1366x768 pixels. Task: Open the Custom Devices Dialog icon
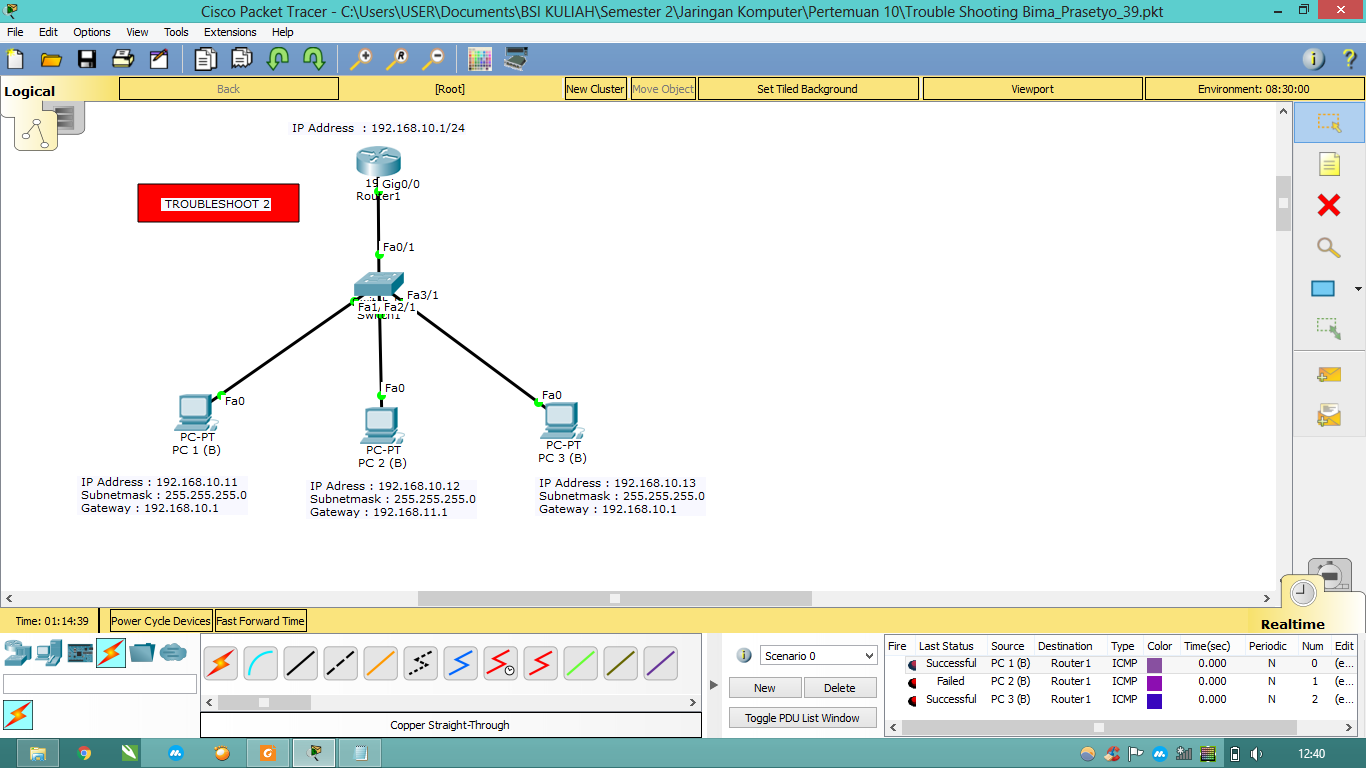[516, 59]
